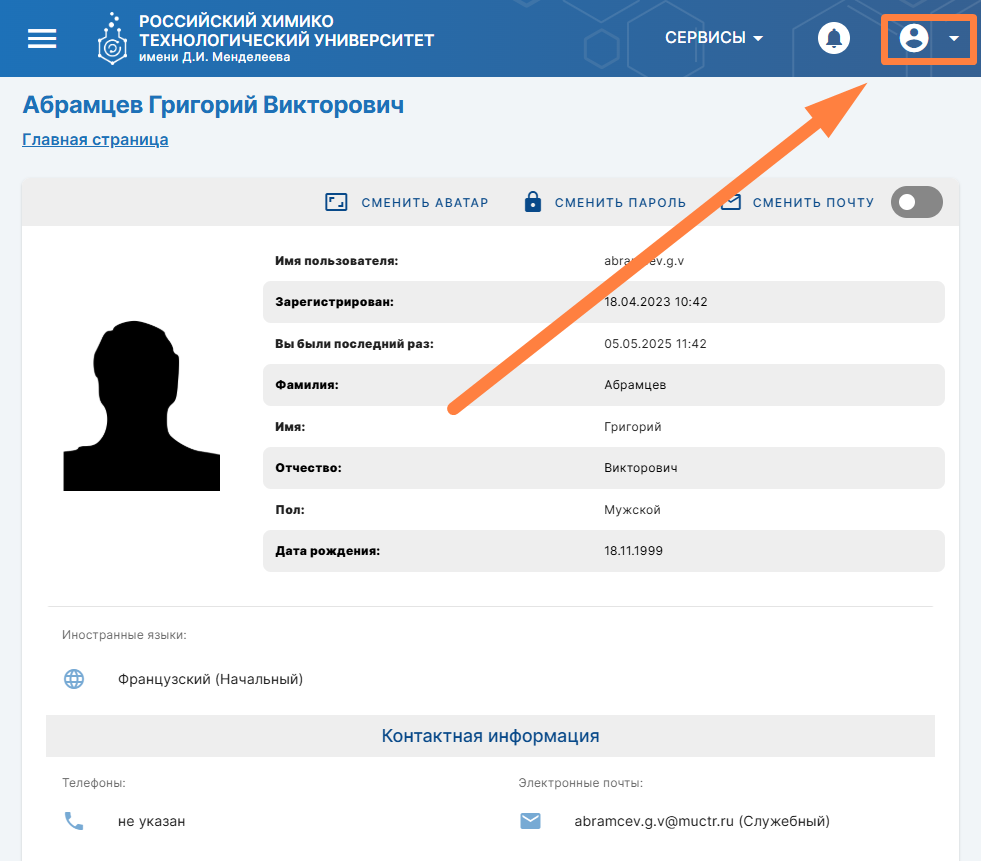981x861 pixels.
Task: Click the Абрамцев Григорий Викторович page heading
Action: (x=213, y=105)
